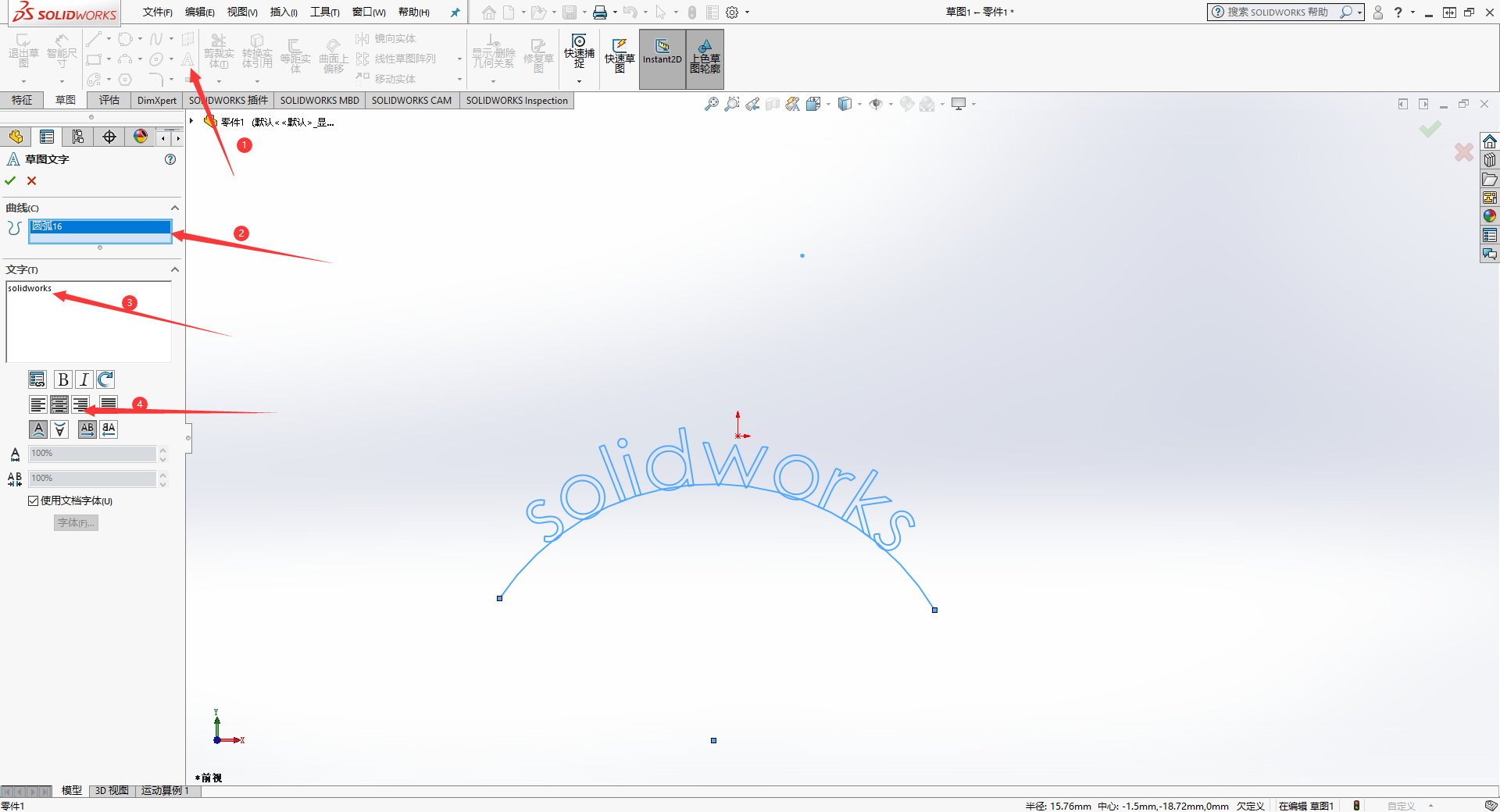
Task: Click the disabled 字体(F)... font button
Action: point(76,523)
